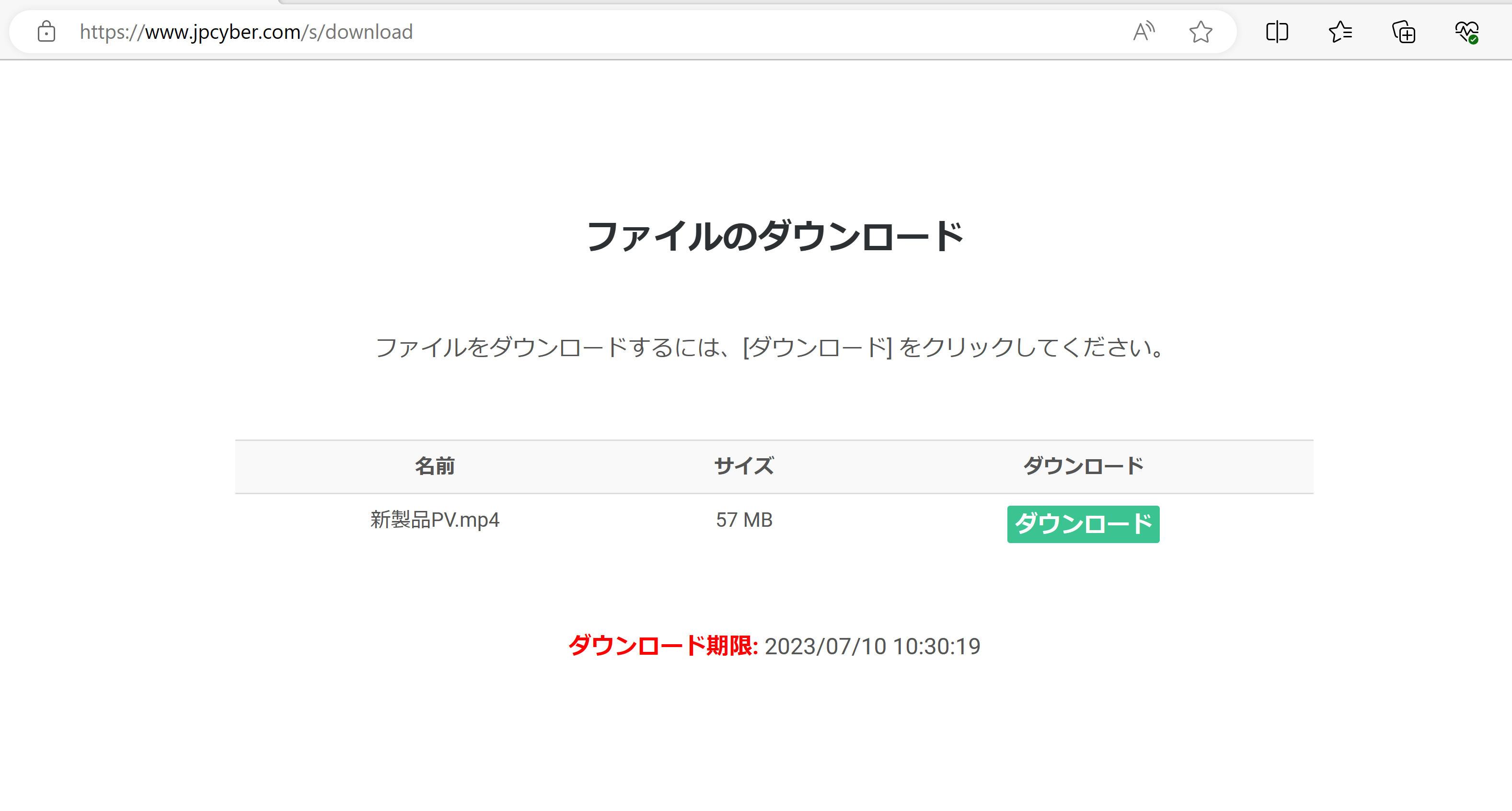Click the ファイルのダウンロード heading
This screenshot has height=811, width=1512.
pos(774,236)
